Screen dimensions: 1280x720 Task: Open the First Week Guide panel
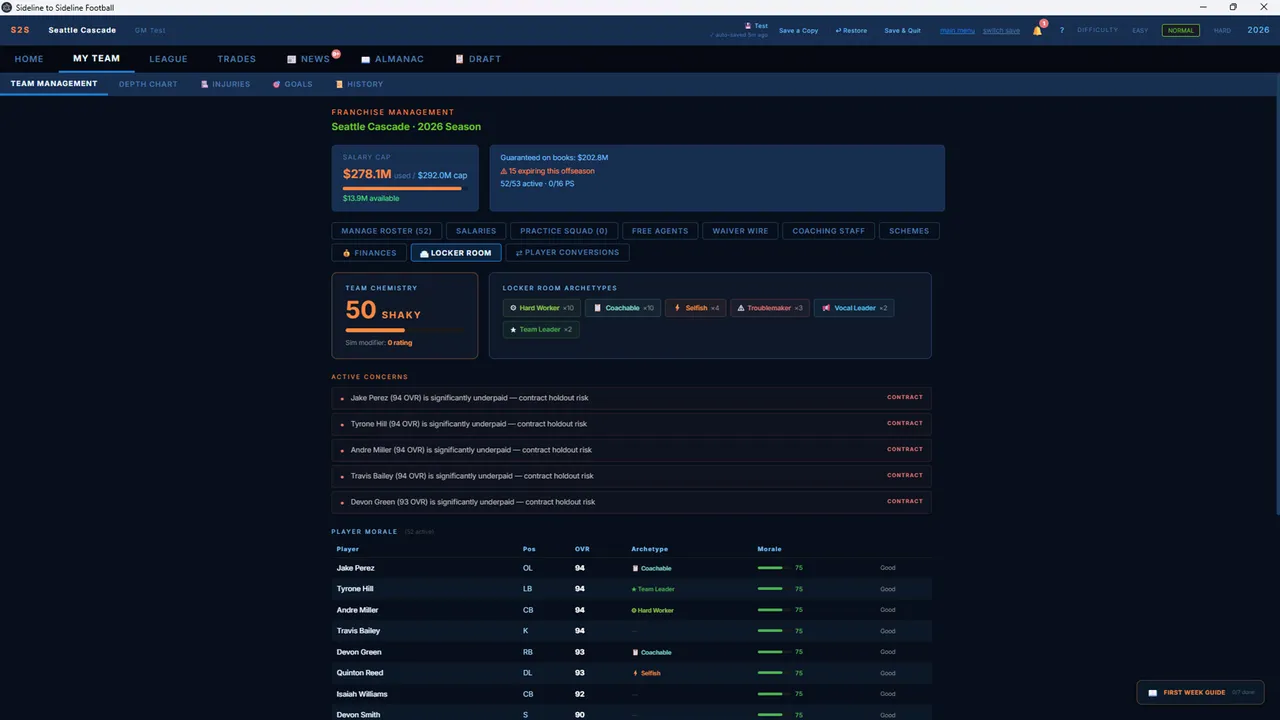(x=1200, y=692)
